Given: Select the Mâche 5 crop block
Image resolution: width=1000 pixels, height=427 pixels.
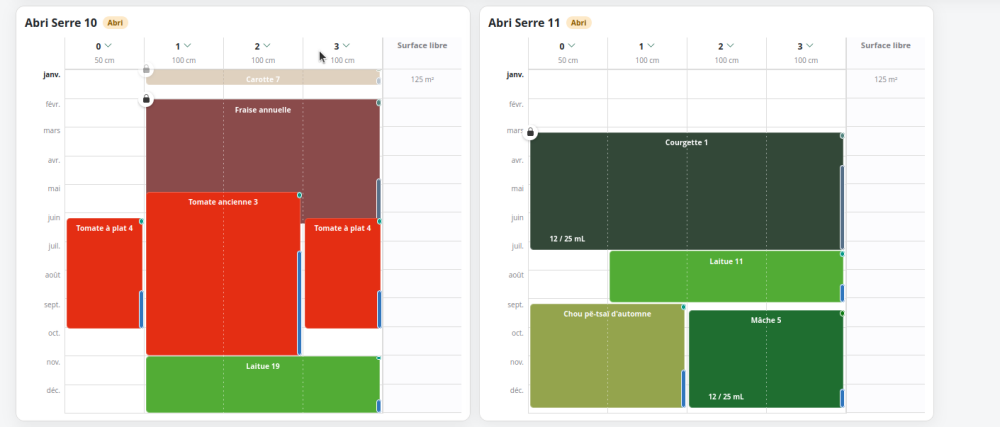Looking at the screenshot, I should (x=766, y=359).
